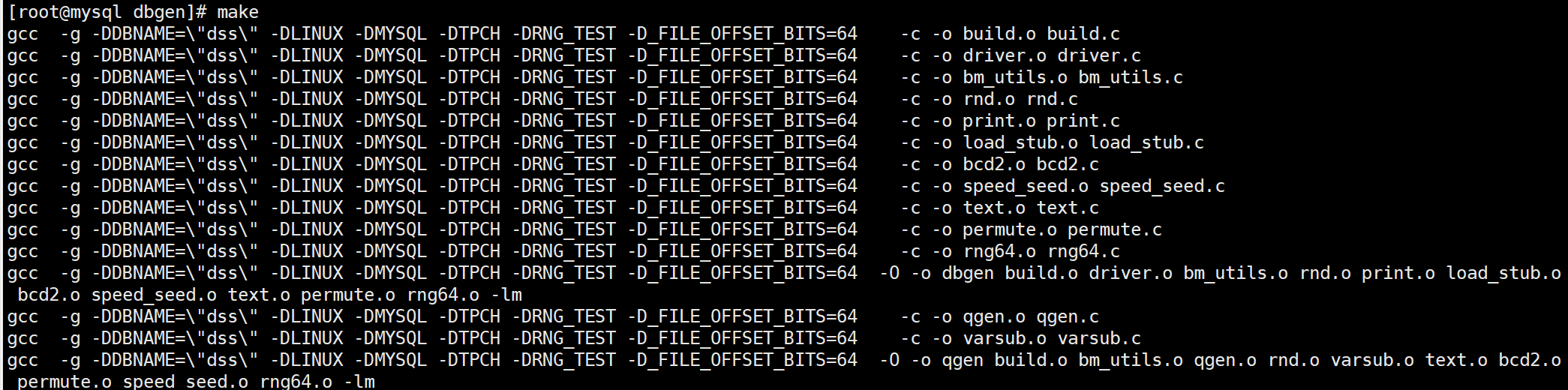The width and height of the screenshot is (1568, 390).
Task: Select the text.c filename
Action: click(x=1068, y=208)
